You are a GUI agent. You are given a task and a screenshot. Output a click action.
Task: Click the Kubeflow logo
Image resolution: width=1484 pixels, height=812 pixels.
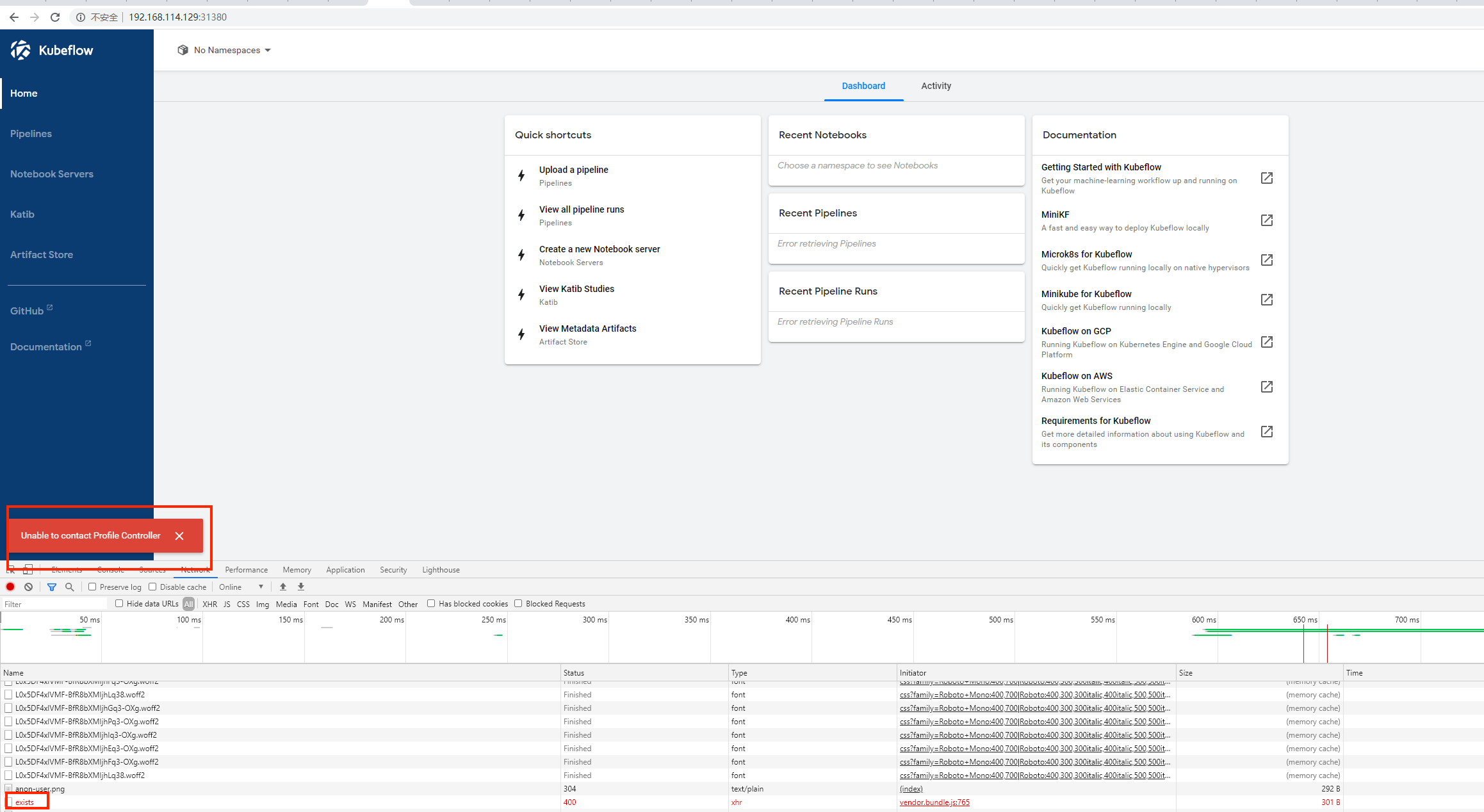coord(20,50)
